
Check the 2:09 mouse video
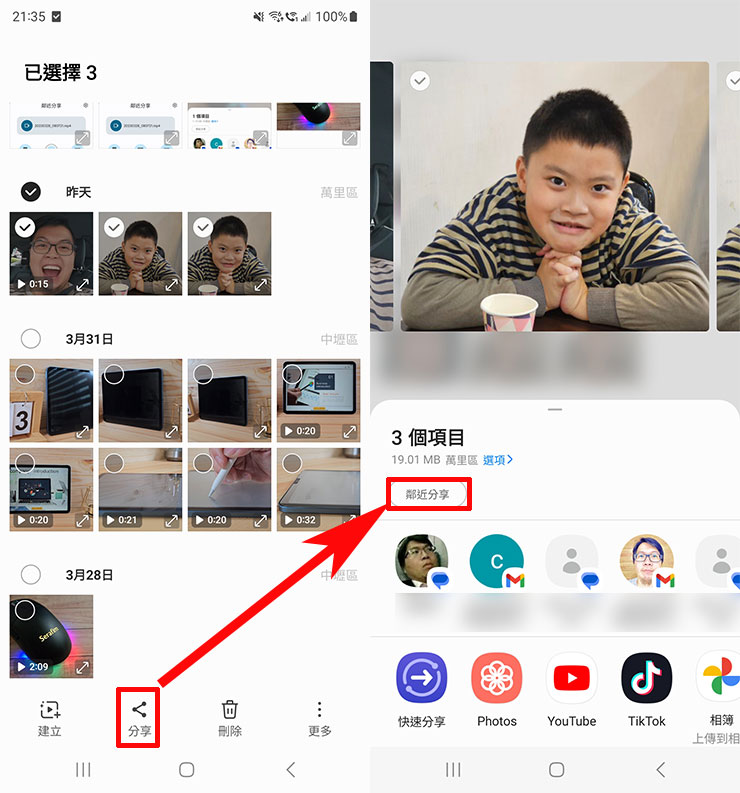(25, 610)
